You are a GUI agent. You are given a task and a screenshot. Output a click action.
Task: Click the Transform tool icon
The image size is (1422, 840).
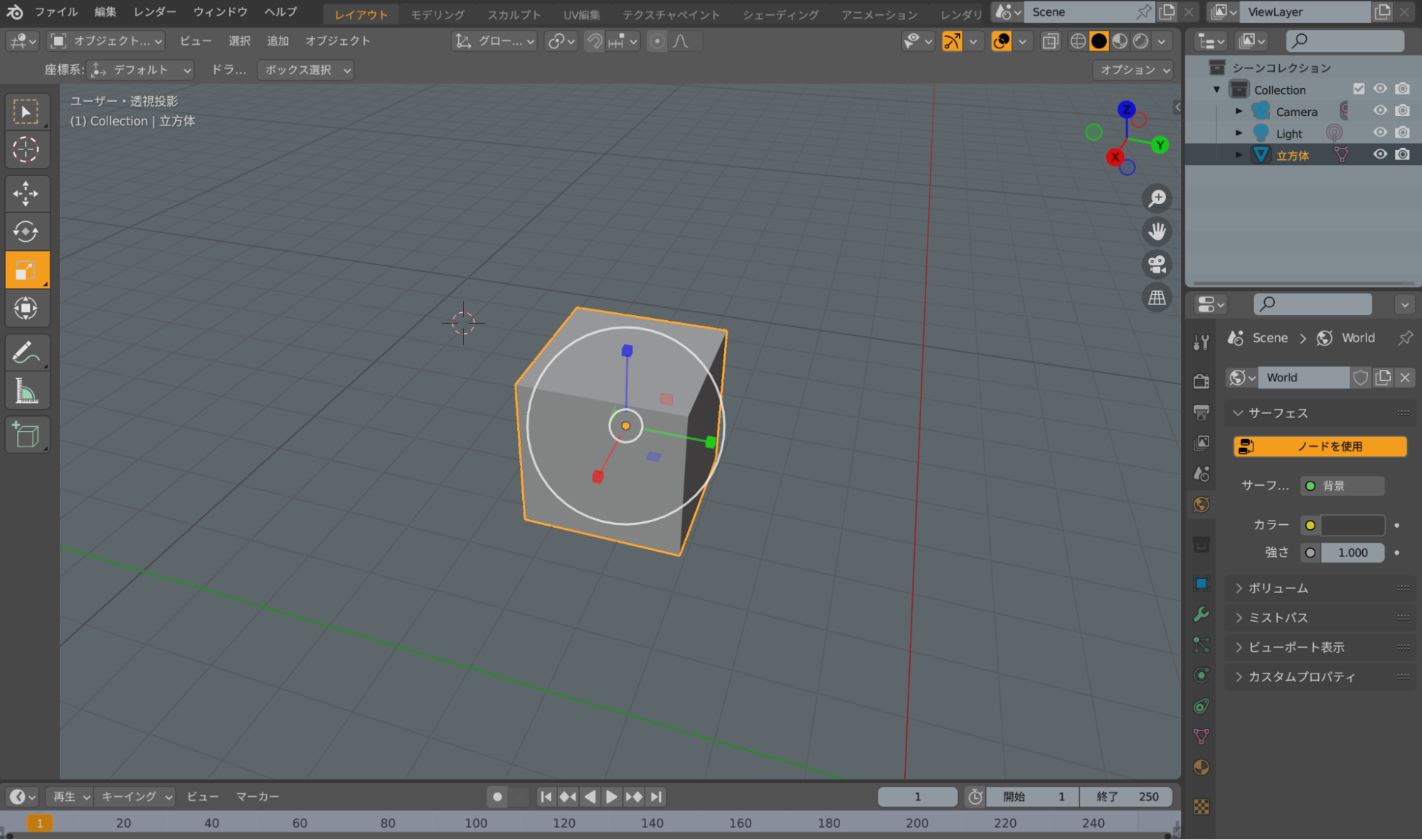point(27,308)
